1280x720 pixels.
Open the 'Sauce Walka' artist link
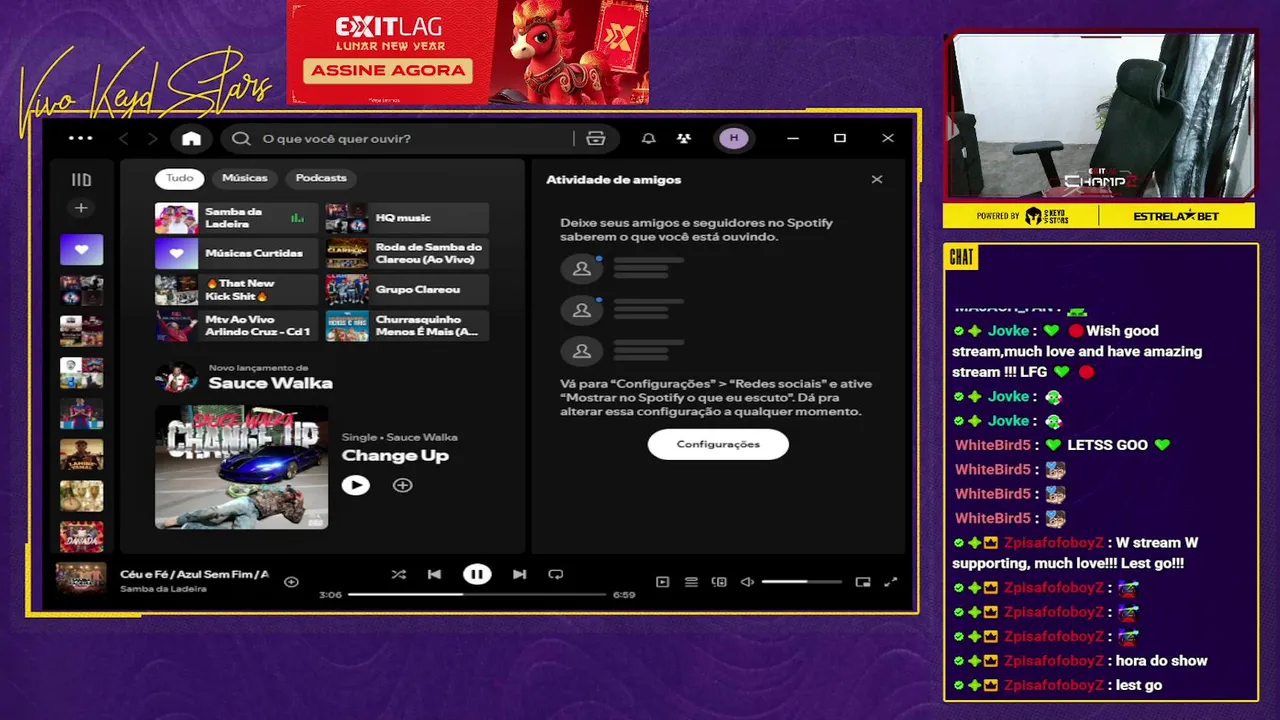[270, 383]
